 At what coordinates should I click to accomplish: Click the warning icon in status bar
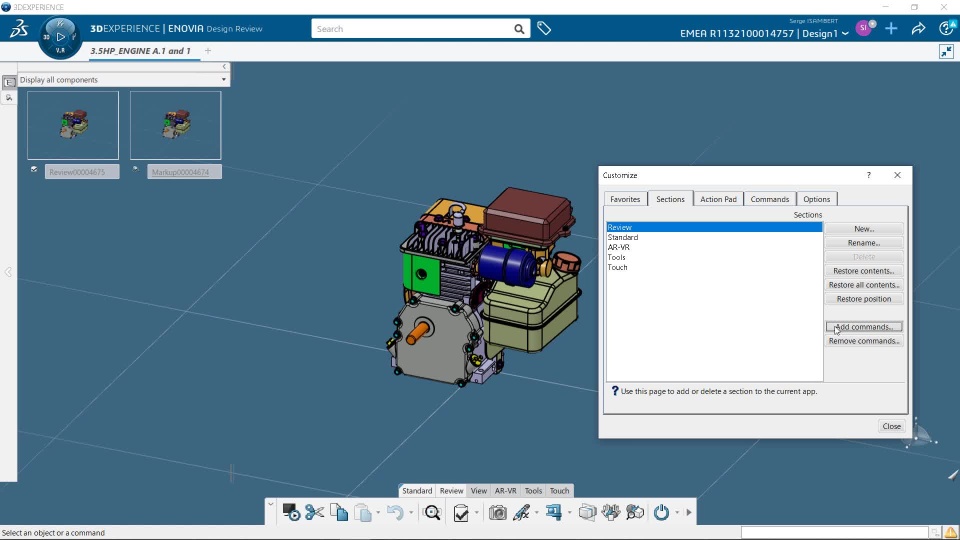coord(950,533)
